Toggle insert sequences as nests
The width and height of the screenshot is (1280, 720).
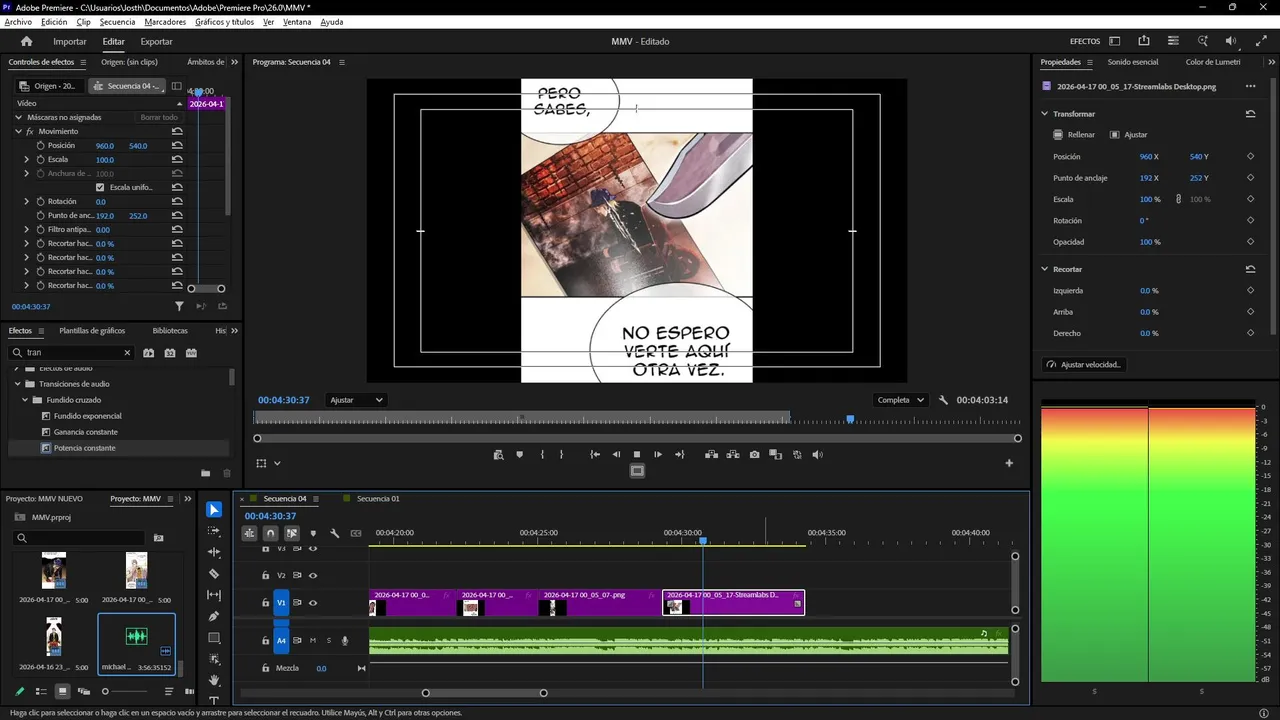[249, 533]
